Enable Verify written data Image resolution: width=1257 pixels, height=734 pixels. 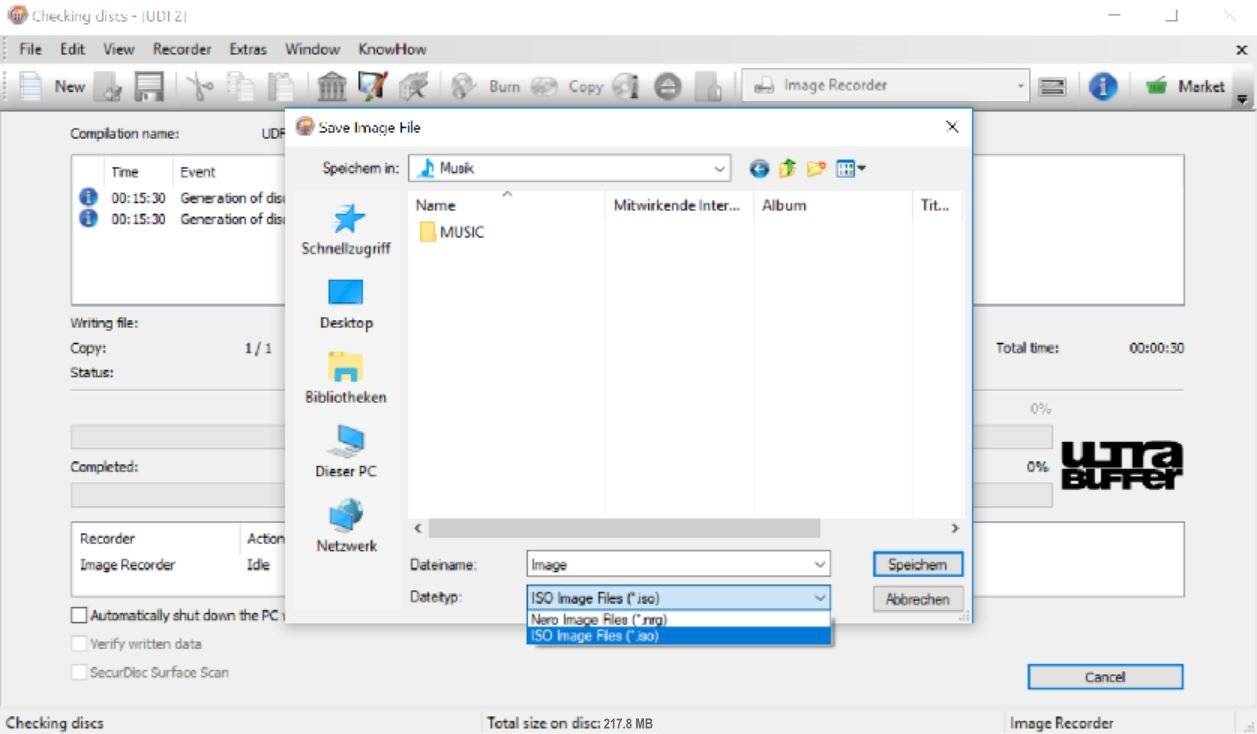79,643
